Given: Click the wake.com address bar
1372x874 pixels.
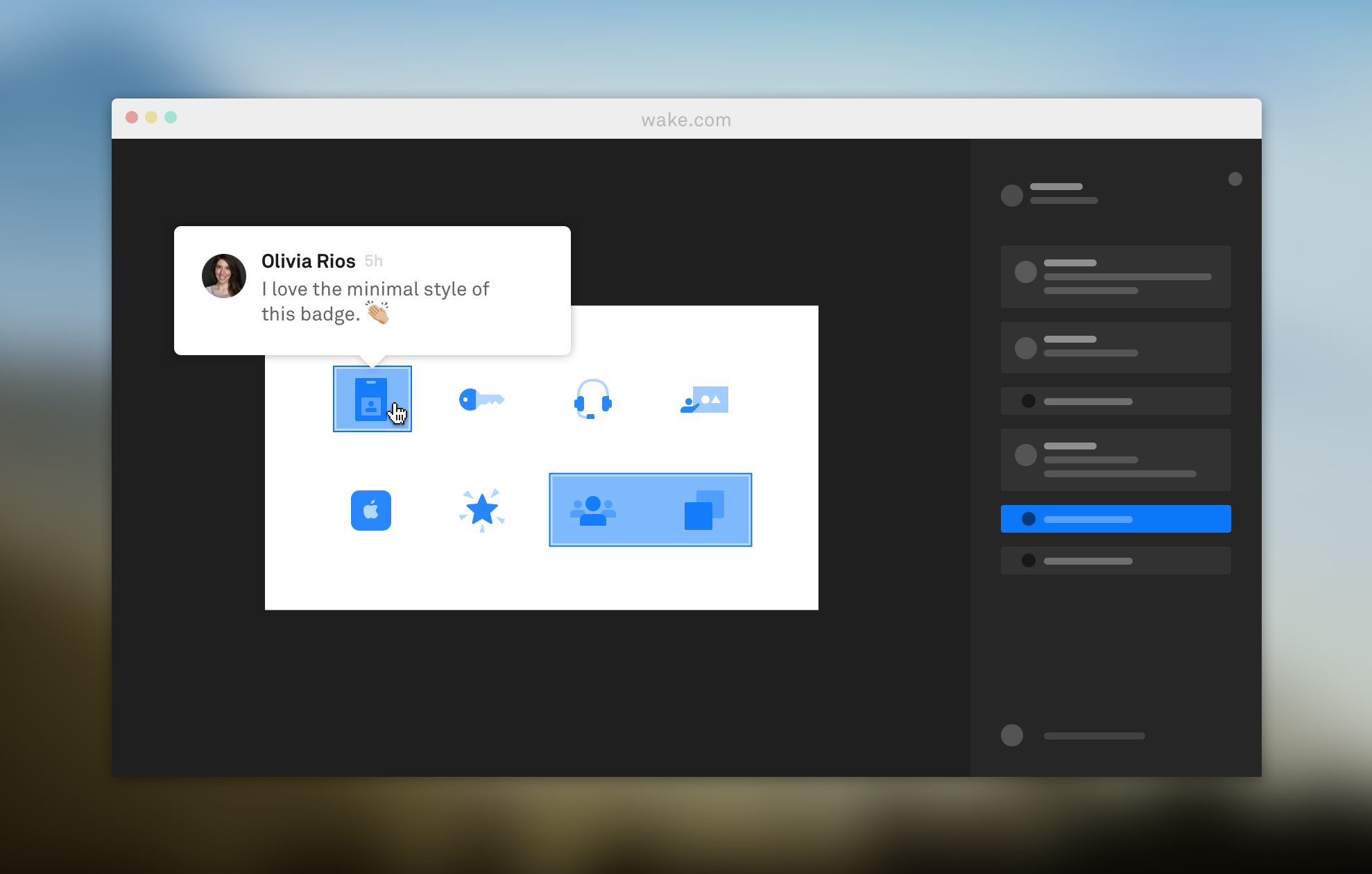Looking at the screenshot, I should coord(686,120).
